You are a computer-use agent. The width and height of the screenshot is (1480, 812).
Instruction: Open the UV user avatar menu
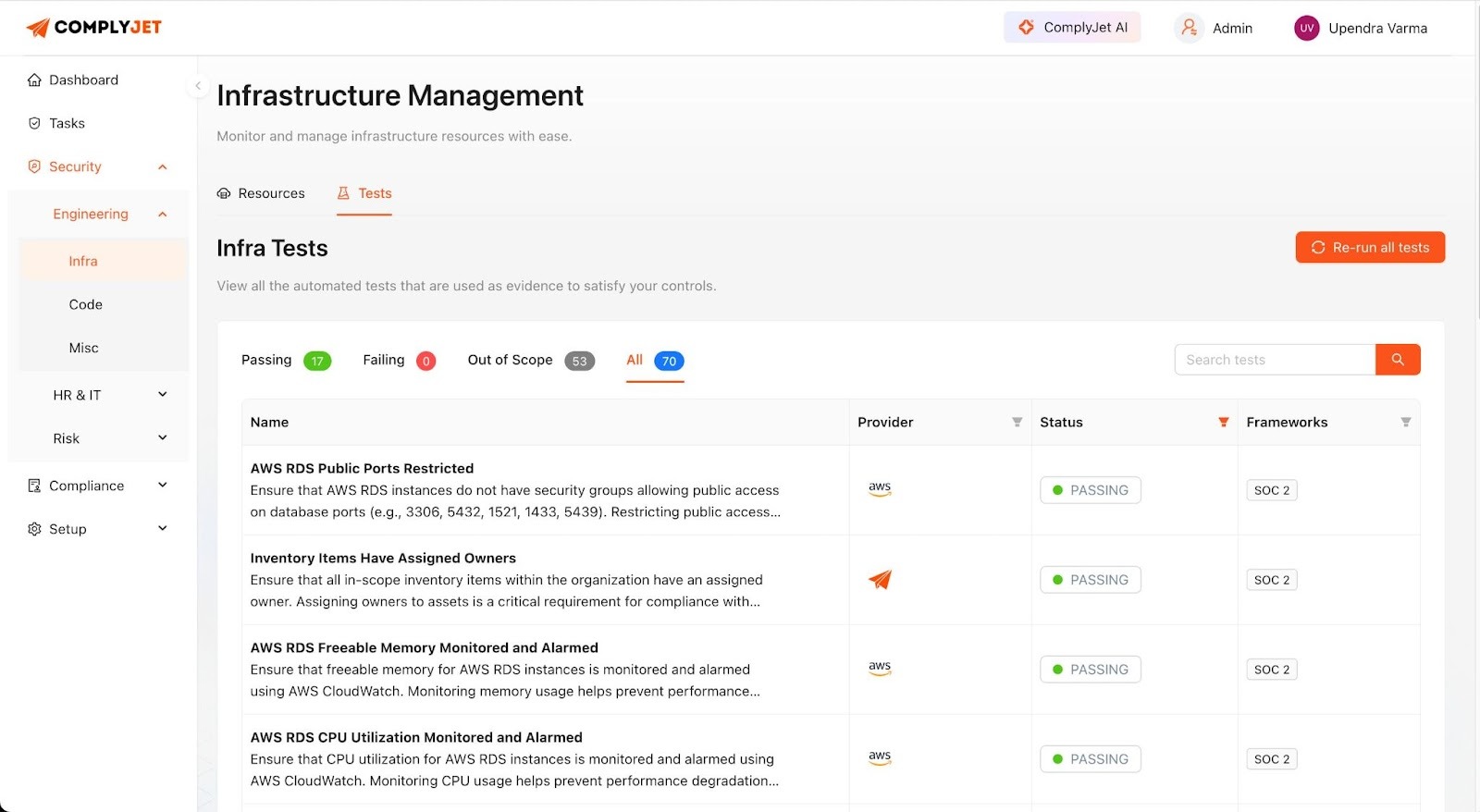point(1306,28)
